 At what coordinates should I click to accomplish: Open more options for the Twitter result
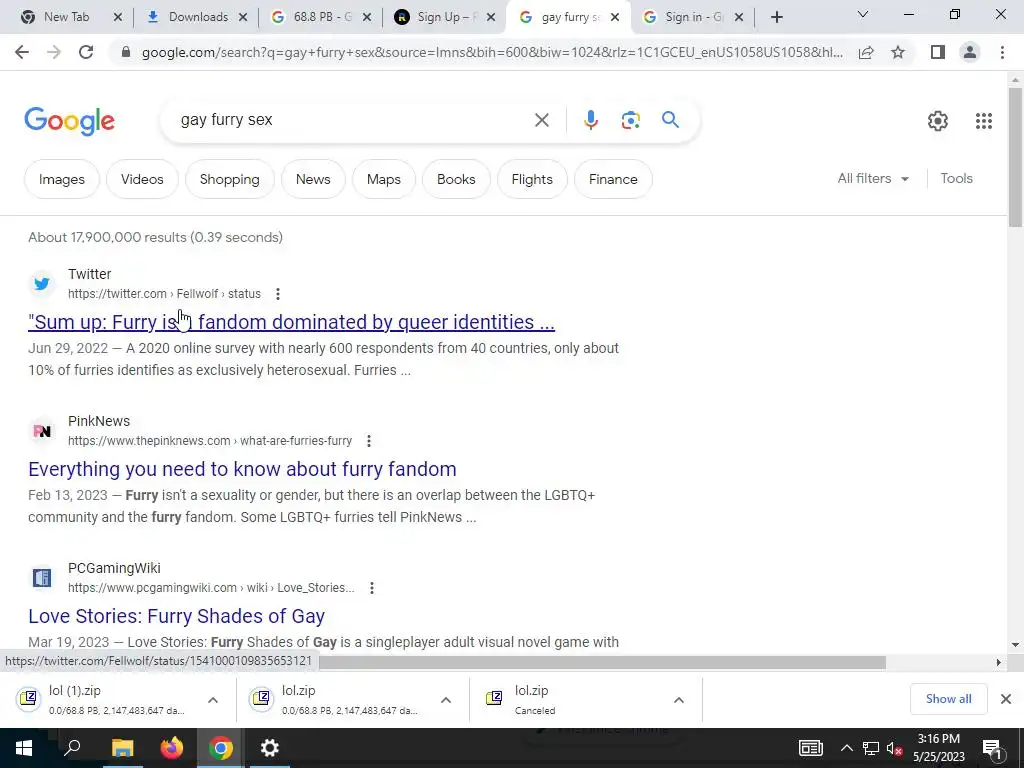click(278, 294)
